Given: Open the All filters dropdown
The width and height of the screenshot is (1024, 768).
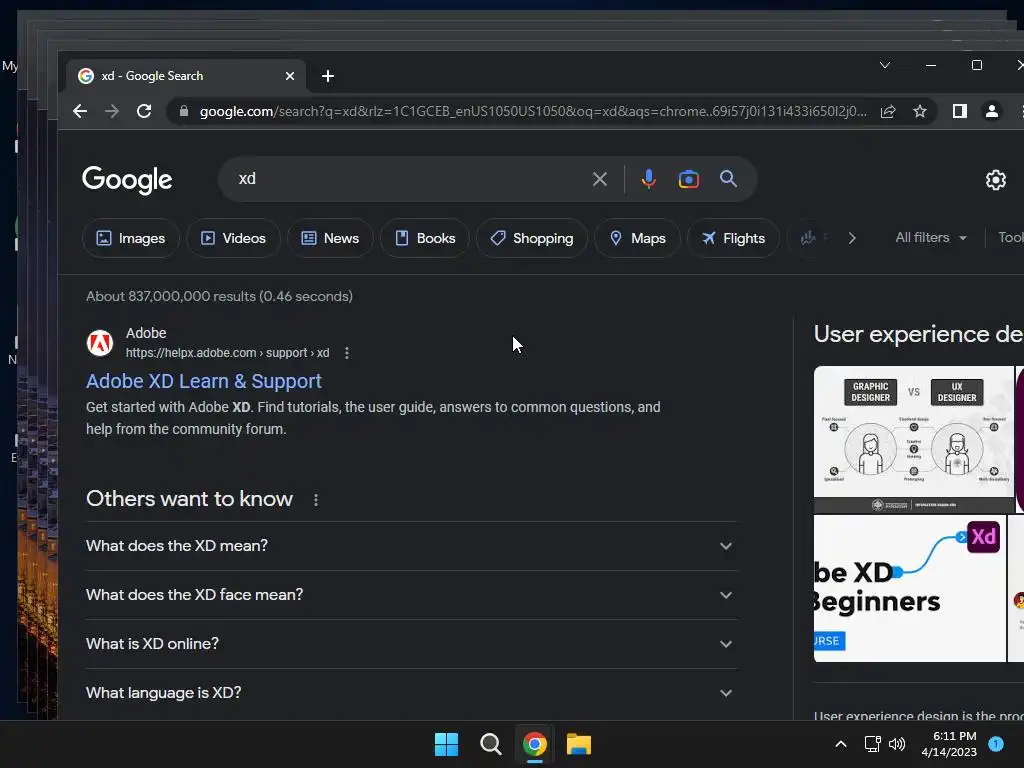Looking at the screenshot, I should (931, 238).
